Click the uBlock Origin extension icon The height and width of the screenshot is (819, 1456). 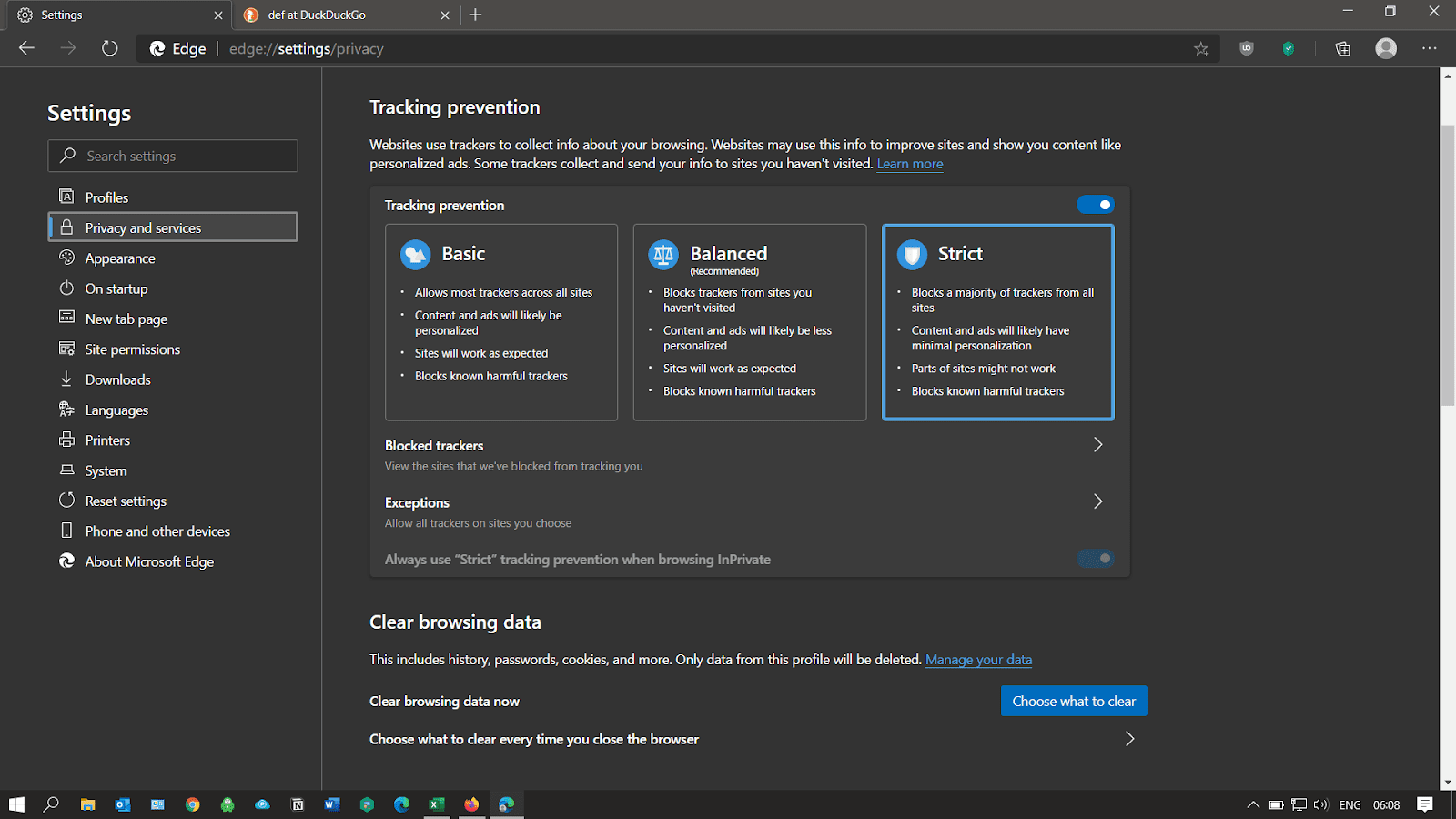(1246, 48)
